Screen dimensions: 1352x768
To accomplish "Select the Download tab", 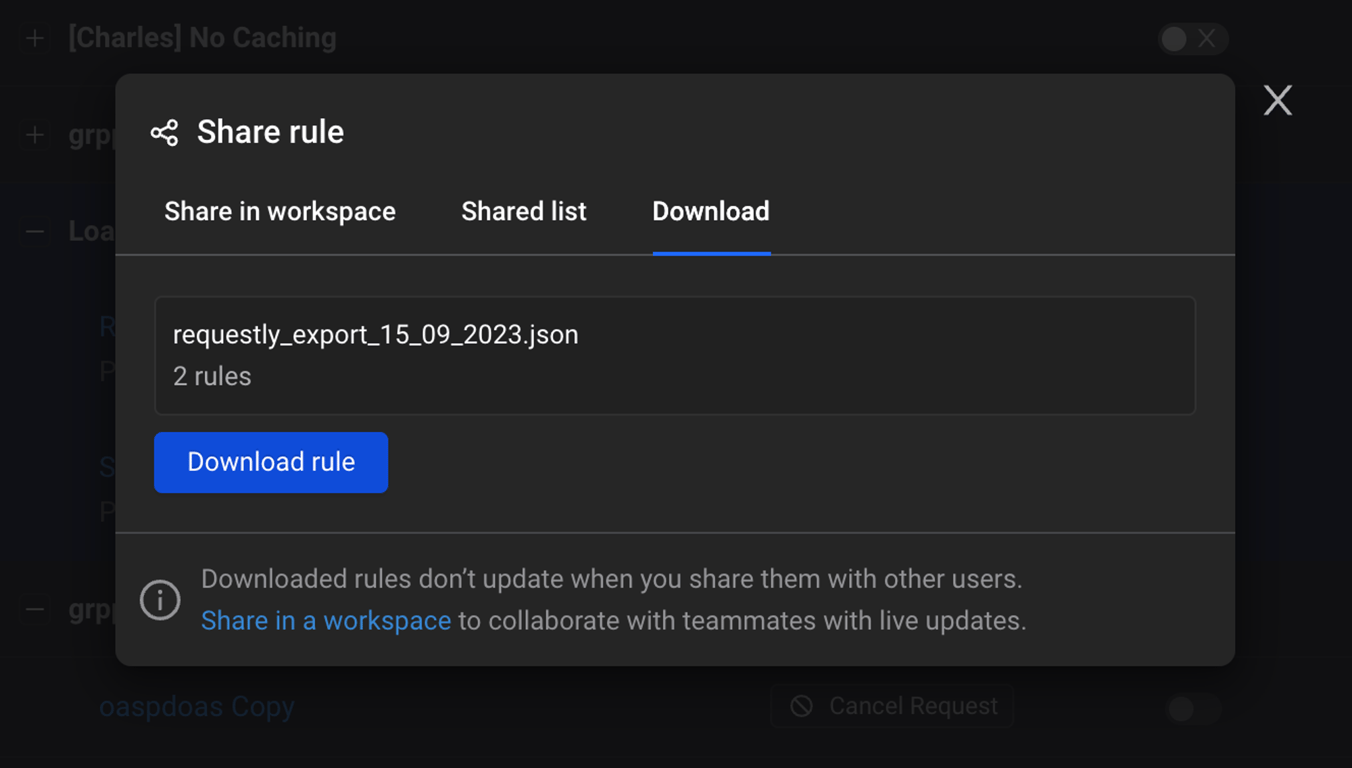I will (x=711, y=211).
